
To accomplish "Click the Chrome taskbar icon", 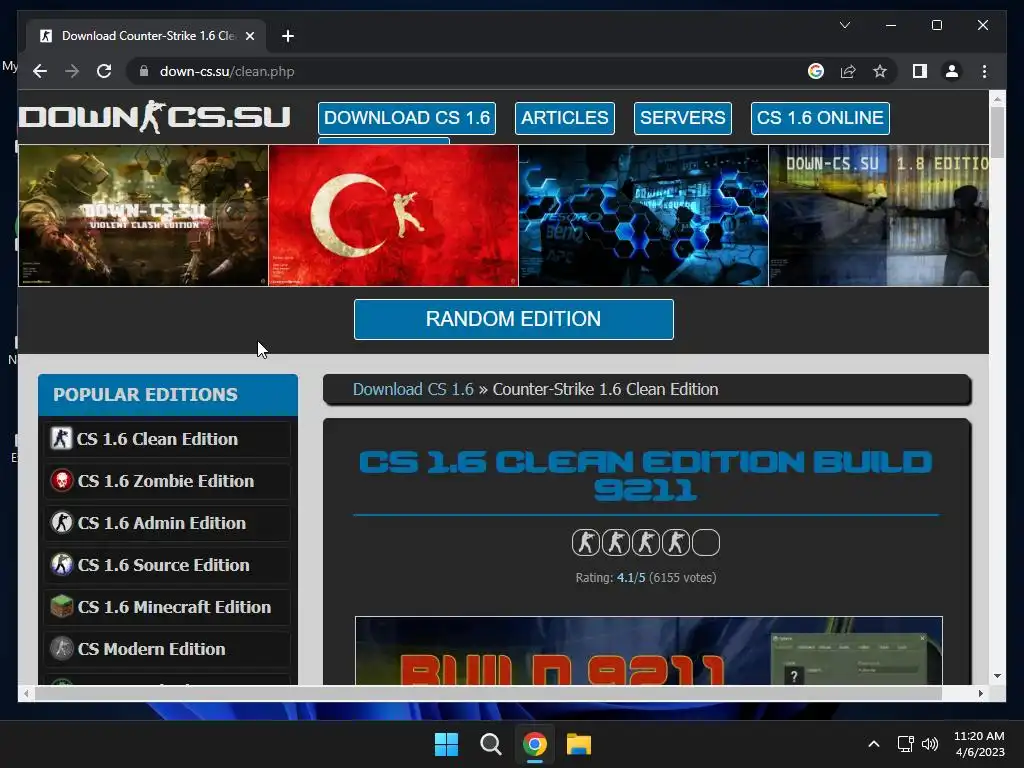I will point(534,744).
